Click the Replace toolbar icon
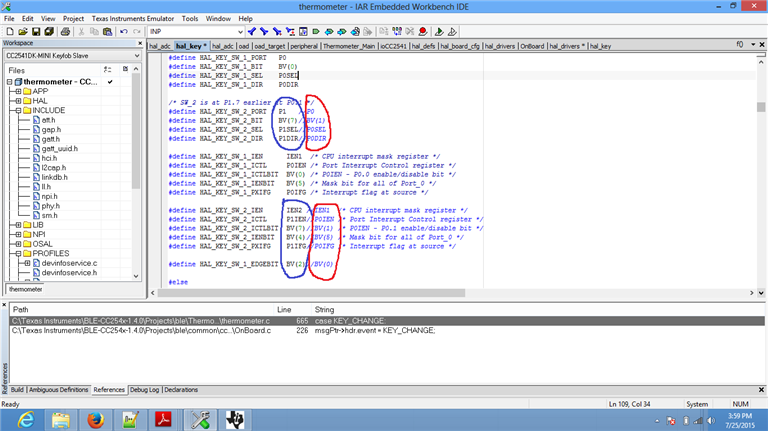 click(x=290, y=32)
